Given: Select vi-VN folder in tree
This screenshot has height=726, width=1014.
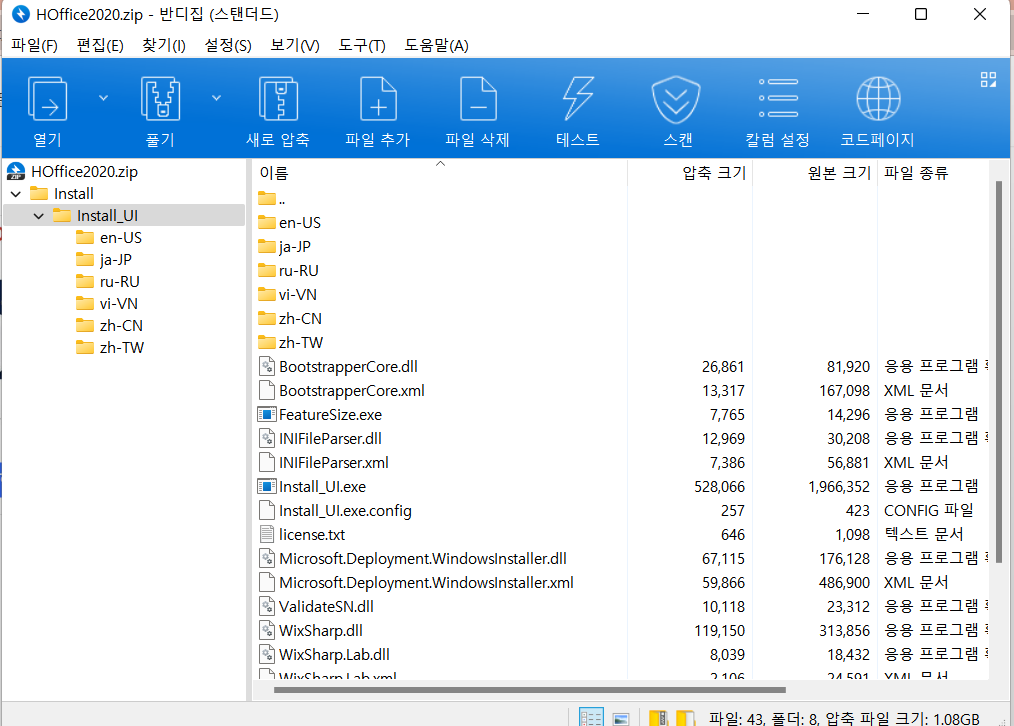Looking at the screenshot, I should coord(119,304).
